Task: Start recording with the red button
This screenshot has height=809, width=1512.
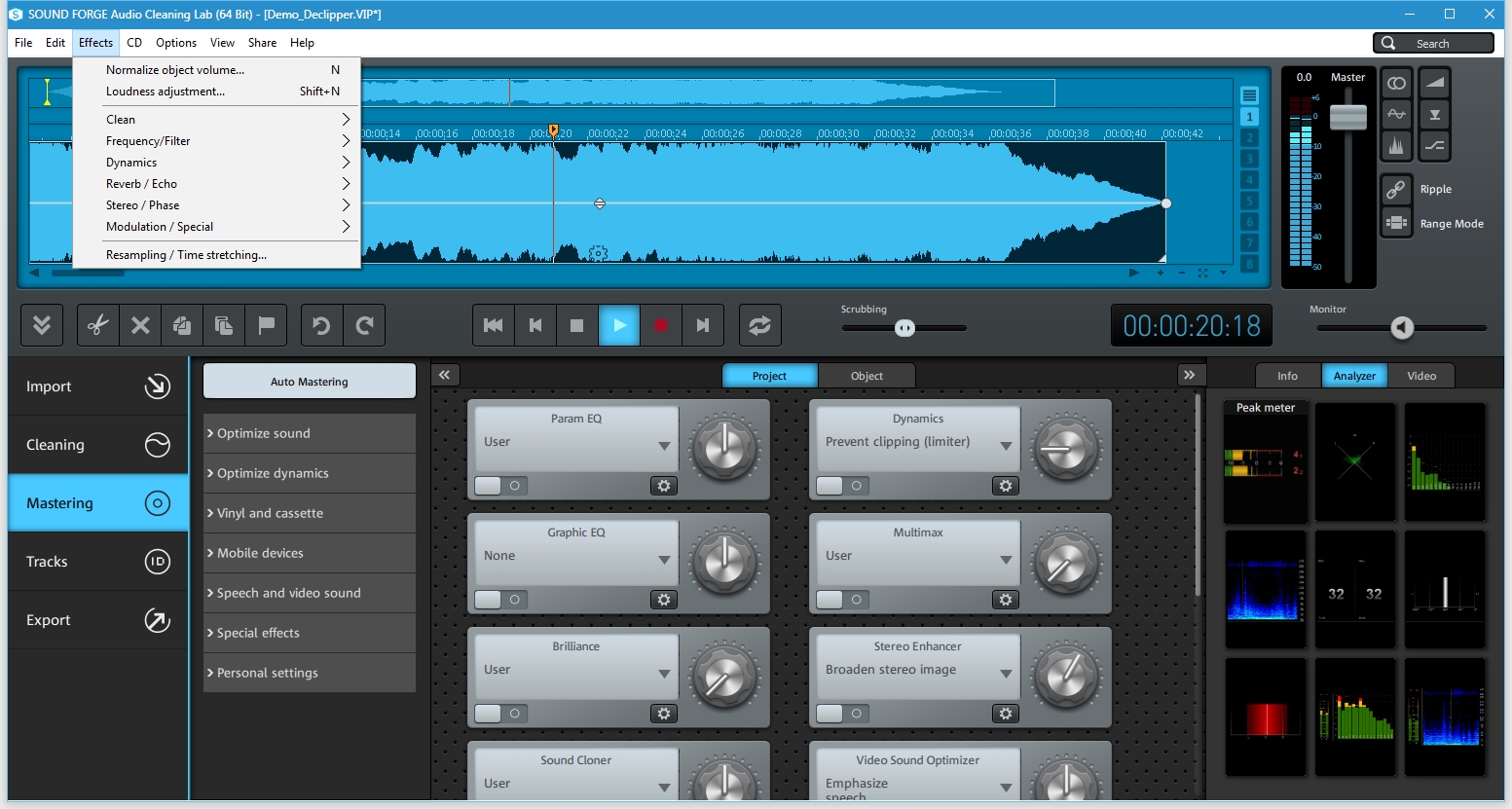Action: [x=661, y=325]
